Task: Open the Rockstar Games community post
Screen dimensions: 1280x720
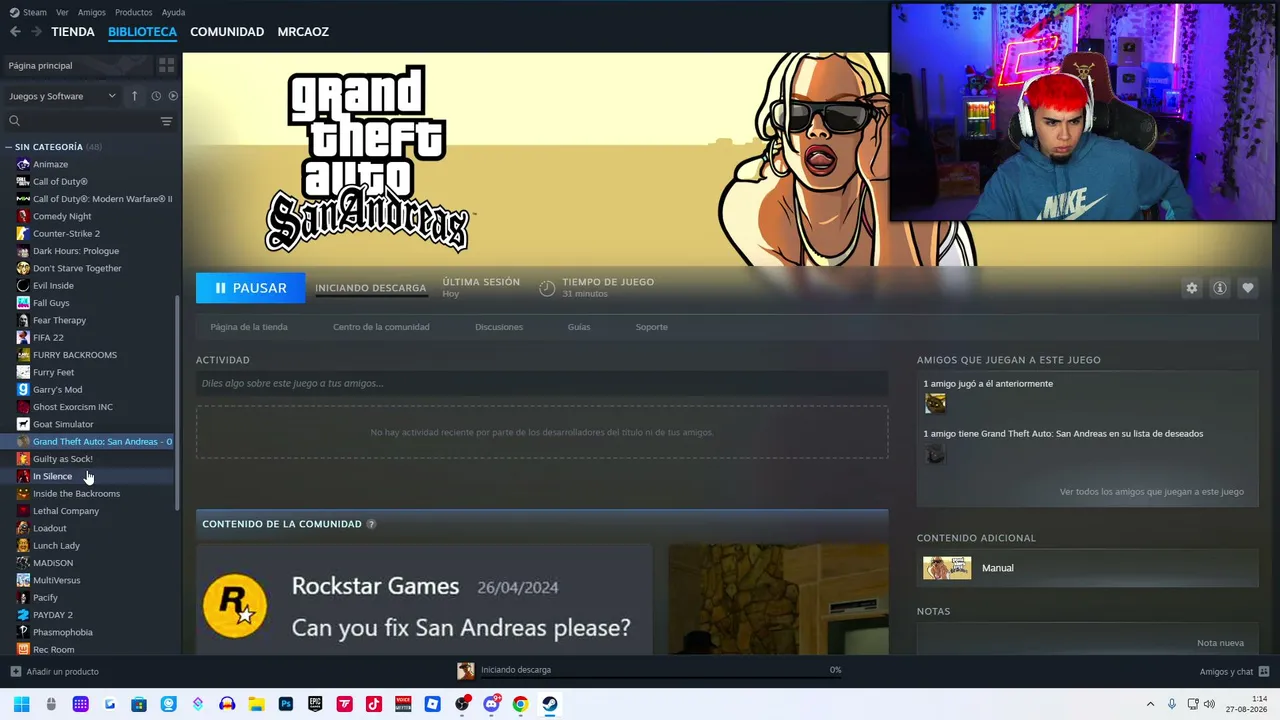Action: tap(424, 600)
